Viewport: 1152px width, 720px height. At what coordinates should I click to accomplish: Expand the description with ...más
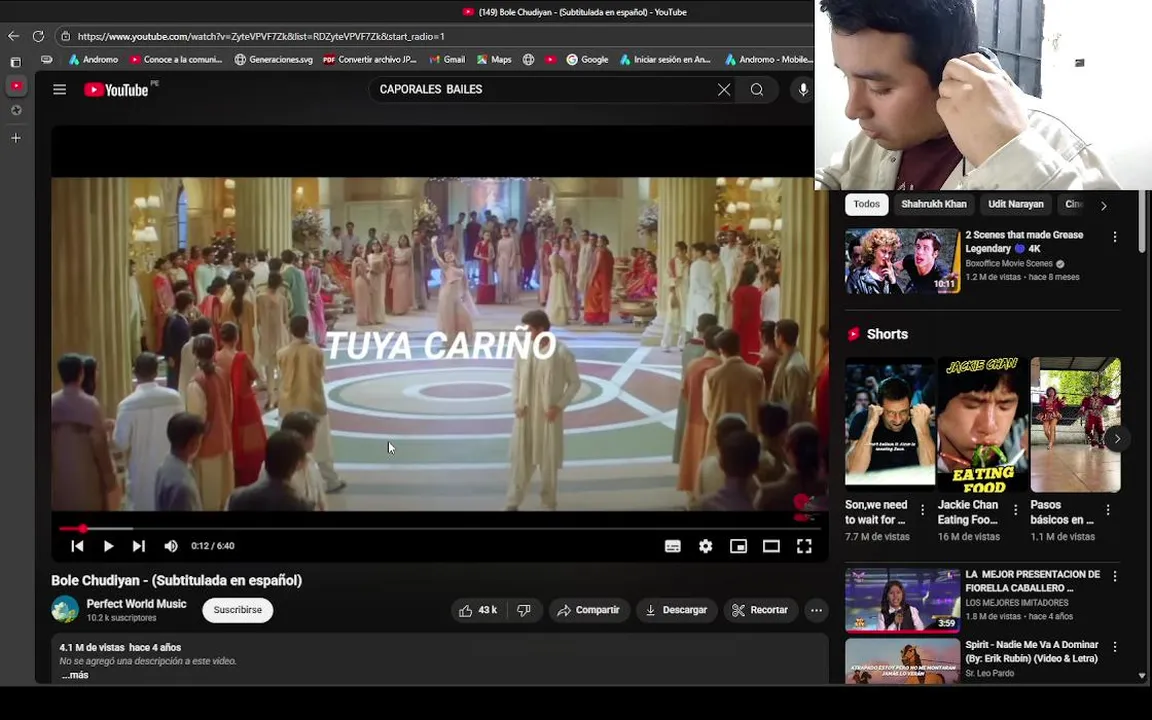point(74,674)
